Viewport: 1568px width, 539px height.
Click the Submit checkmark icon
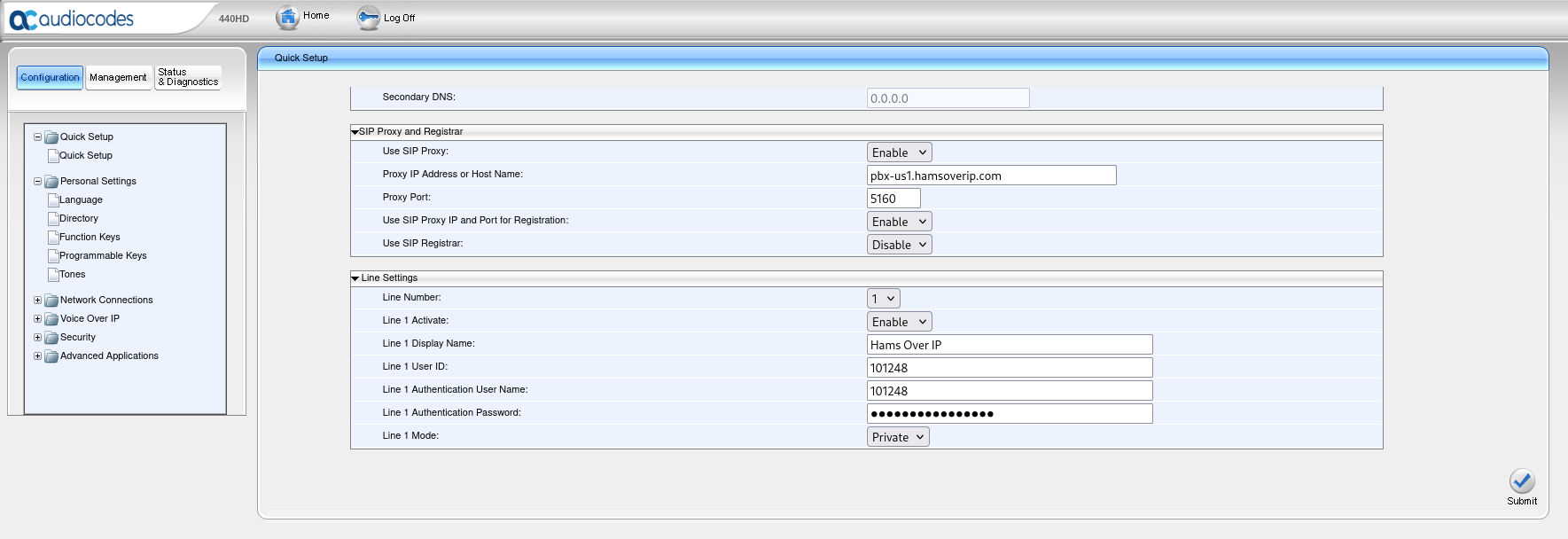click(x=1521, y=481)
